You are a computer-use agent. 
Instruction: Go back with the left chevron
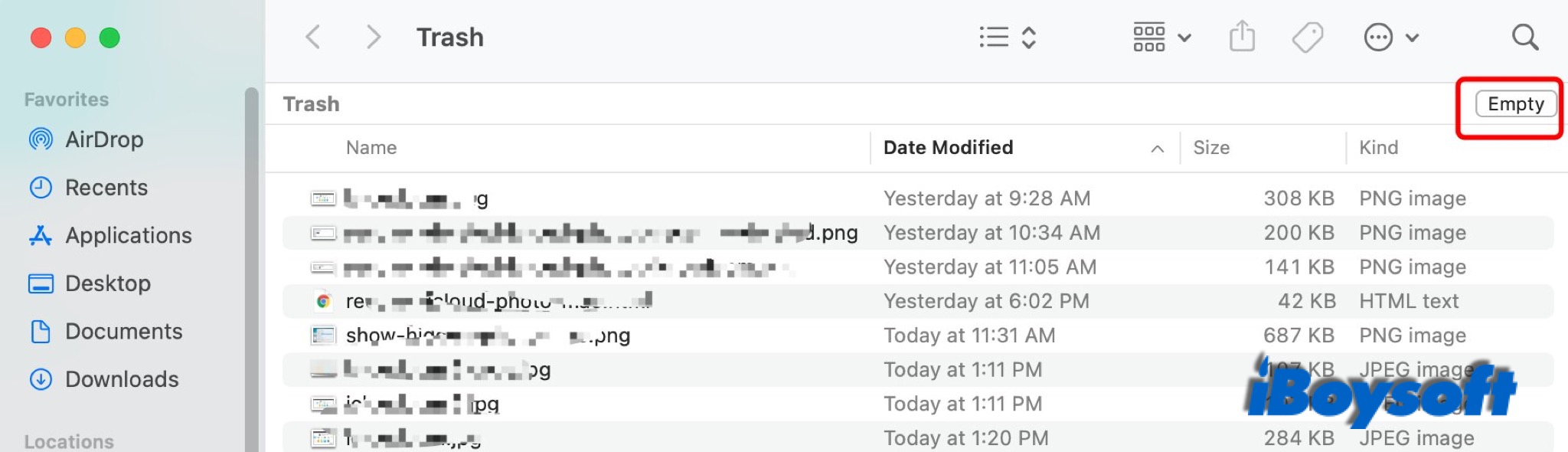point(312,37)
